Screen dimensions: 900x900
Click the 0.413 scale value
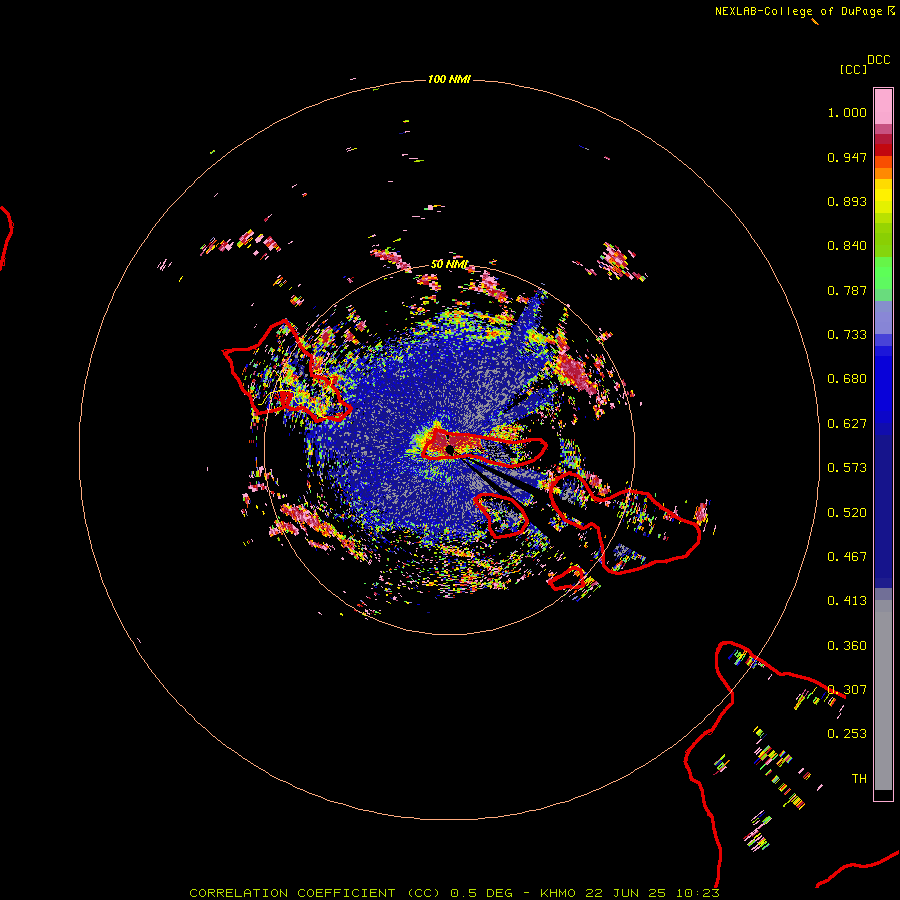[847, 601]
